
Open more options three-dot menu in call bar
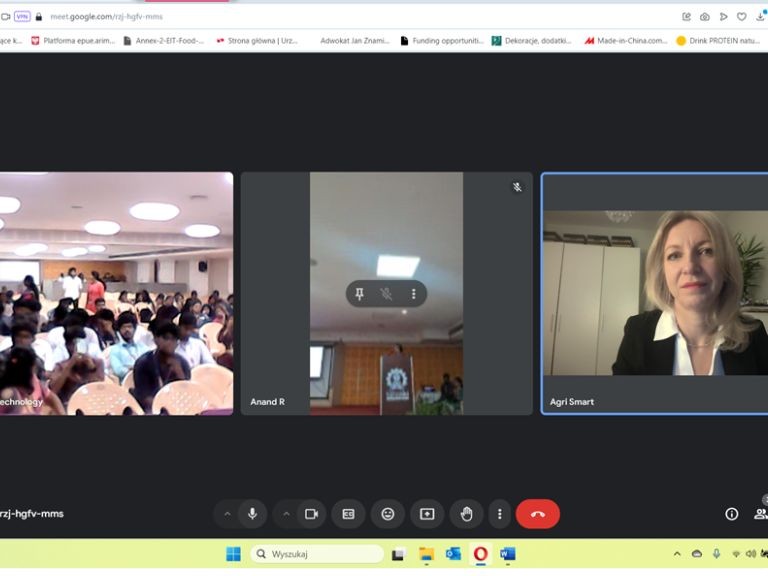point(500,514)
